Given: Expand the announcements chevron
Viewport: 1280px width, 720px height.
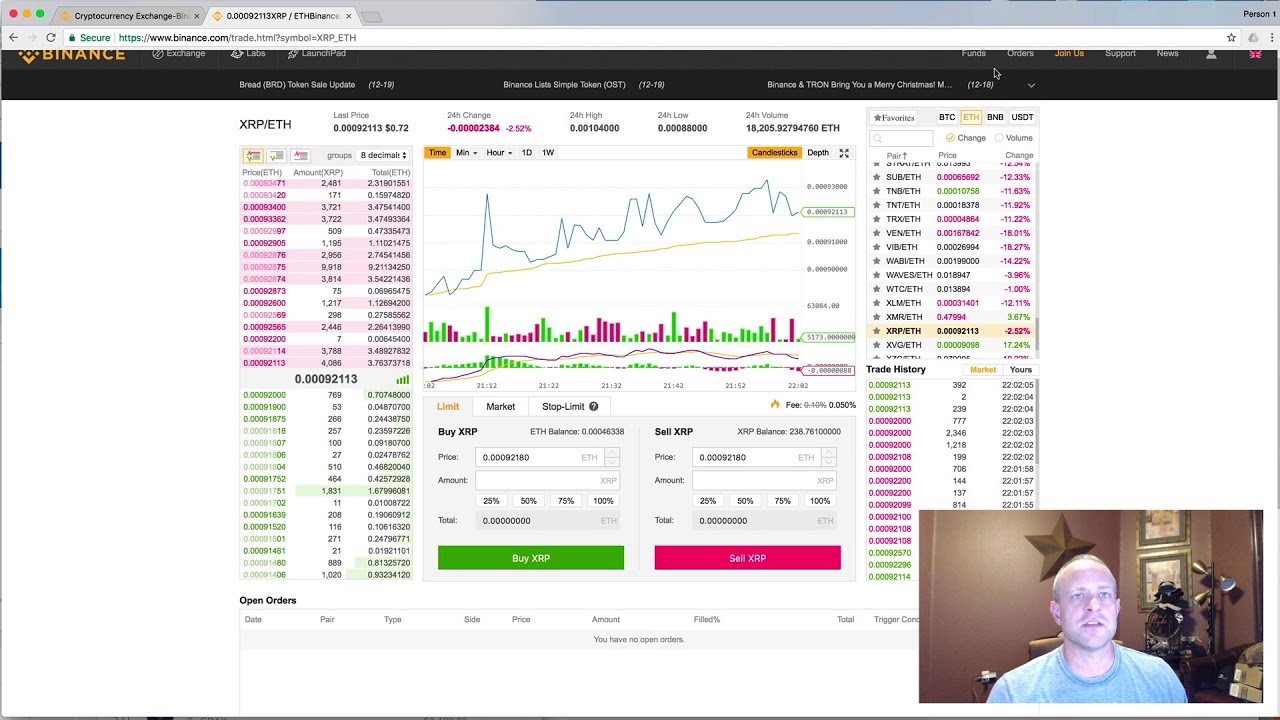Looking at the screenshot, I should click(1031, 85).
